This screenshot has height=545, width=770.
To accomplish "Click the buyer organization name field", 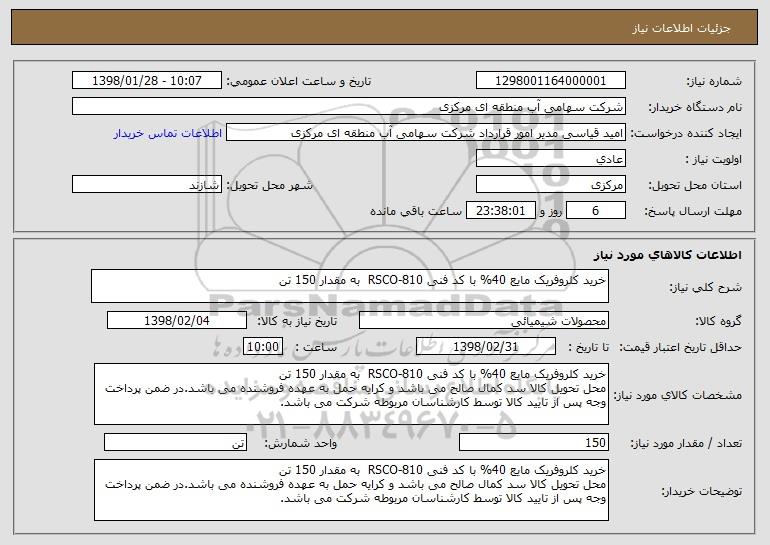I will 349,107.
